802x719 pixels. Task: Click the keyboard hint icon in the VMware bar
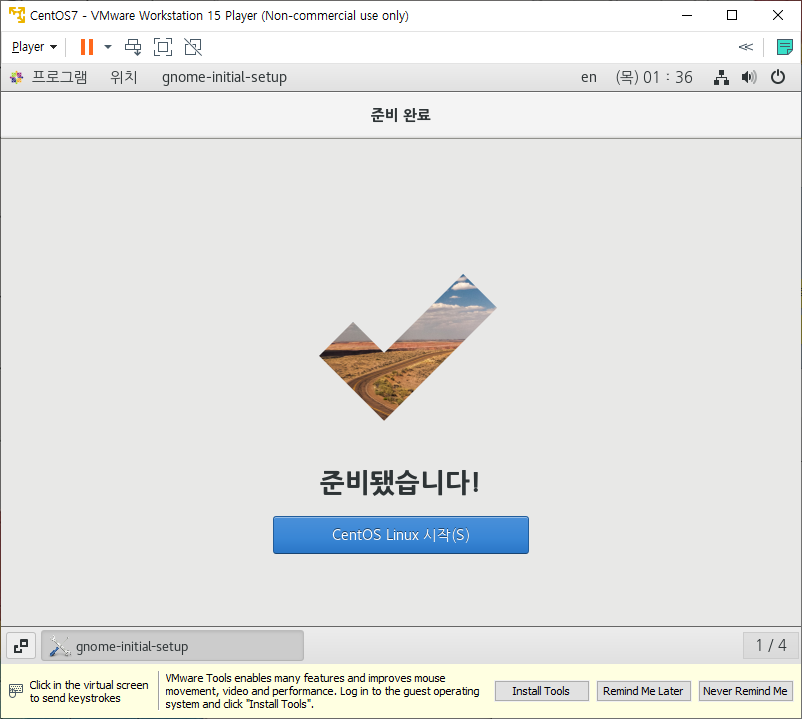pos(16,691)
